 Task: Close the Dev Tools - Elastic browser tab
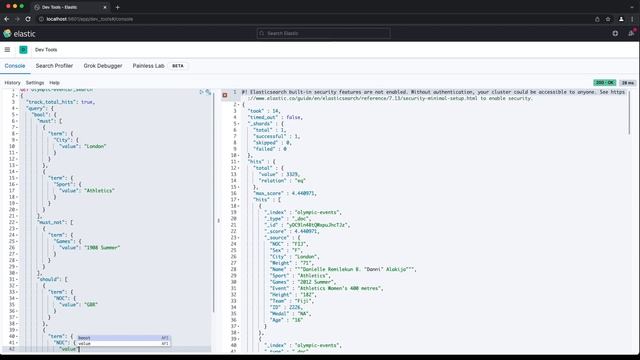coord(105,7)
